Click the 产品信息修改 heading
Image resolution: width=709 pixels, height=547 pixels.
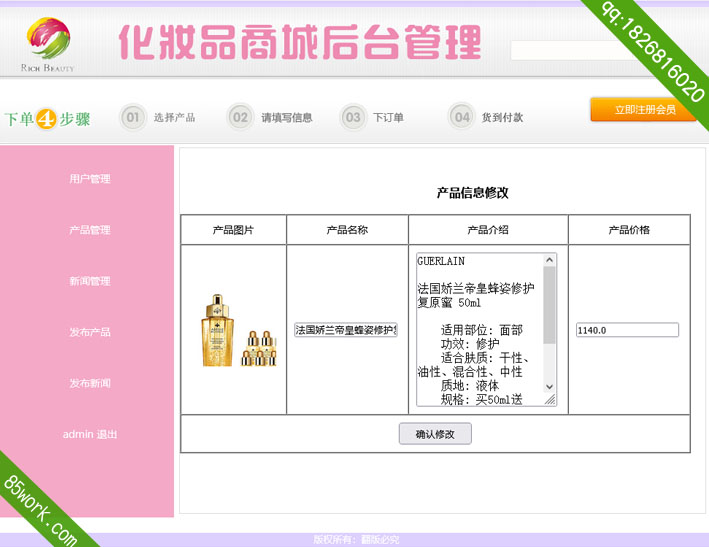tap(473, 193)
